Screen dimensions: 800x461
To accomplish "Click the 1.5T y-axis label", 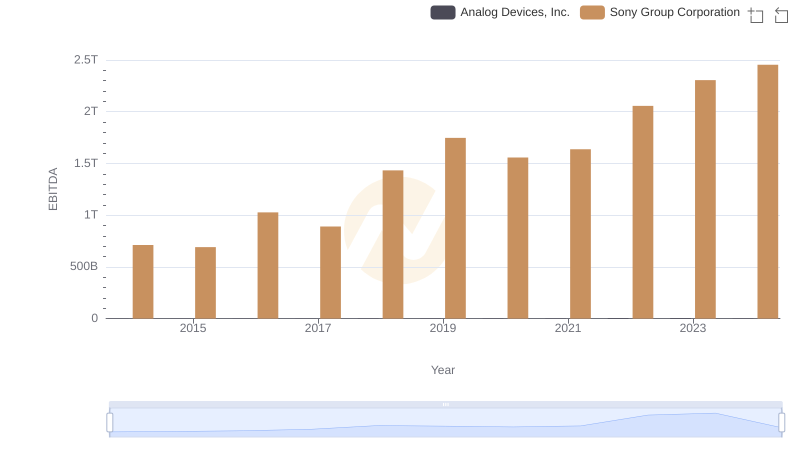I will coord(86,163).
